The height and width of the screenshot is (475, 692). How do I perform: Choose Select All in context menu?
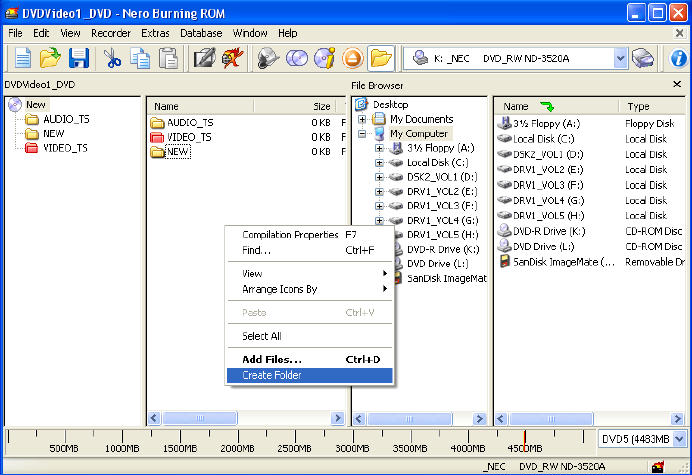pyautogui.click(x=309, y=336)
